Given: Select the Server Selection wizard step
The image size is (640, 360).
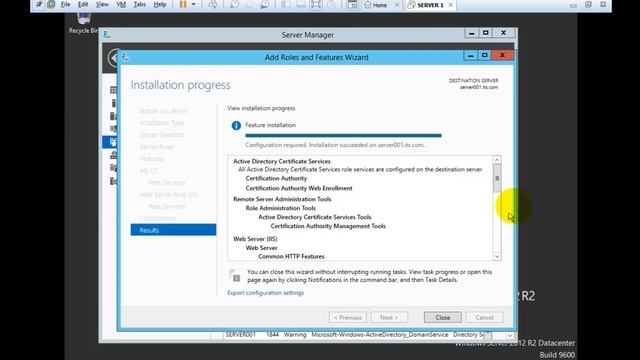Looking at the screenshot, I should (162, 135).
